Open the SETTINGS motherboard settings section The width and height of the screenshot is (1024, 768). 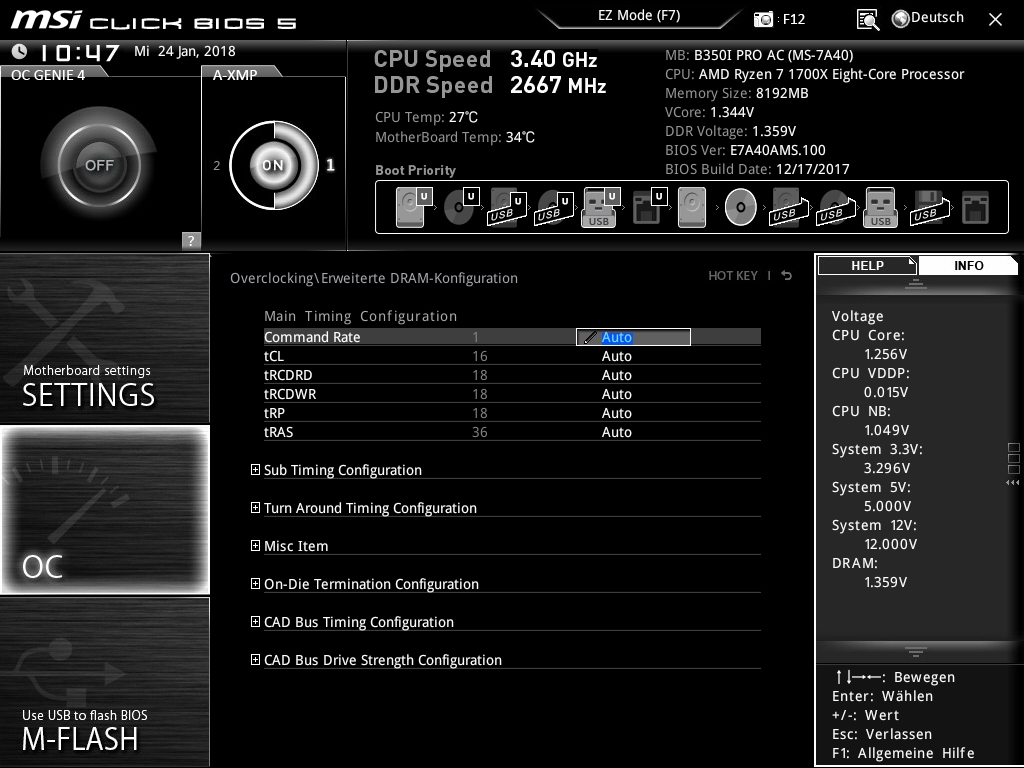click(x=104, y=338)
